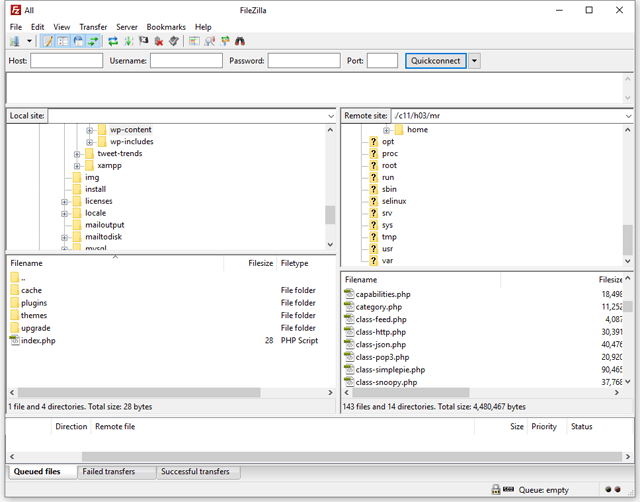Open the Bookmarks menu
640x502 pixels.
coord(166,27)
